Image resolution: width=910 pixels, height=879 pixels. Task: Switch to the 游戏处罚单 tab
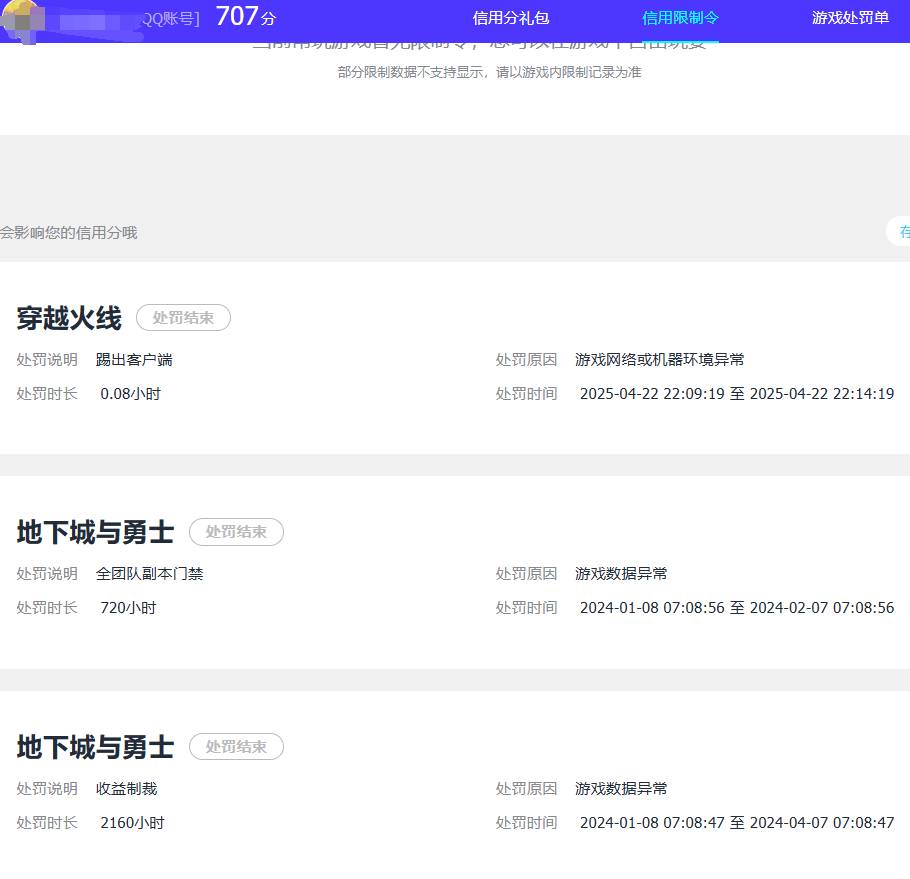click(x=849, y=17)
